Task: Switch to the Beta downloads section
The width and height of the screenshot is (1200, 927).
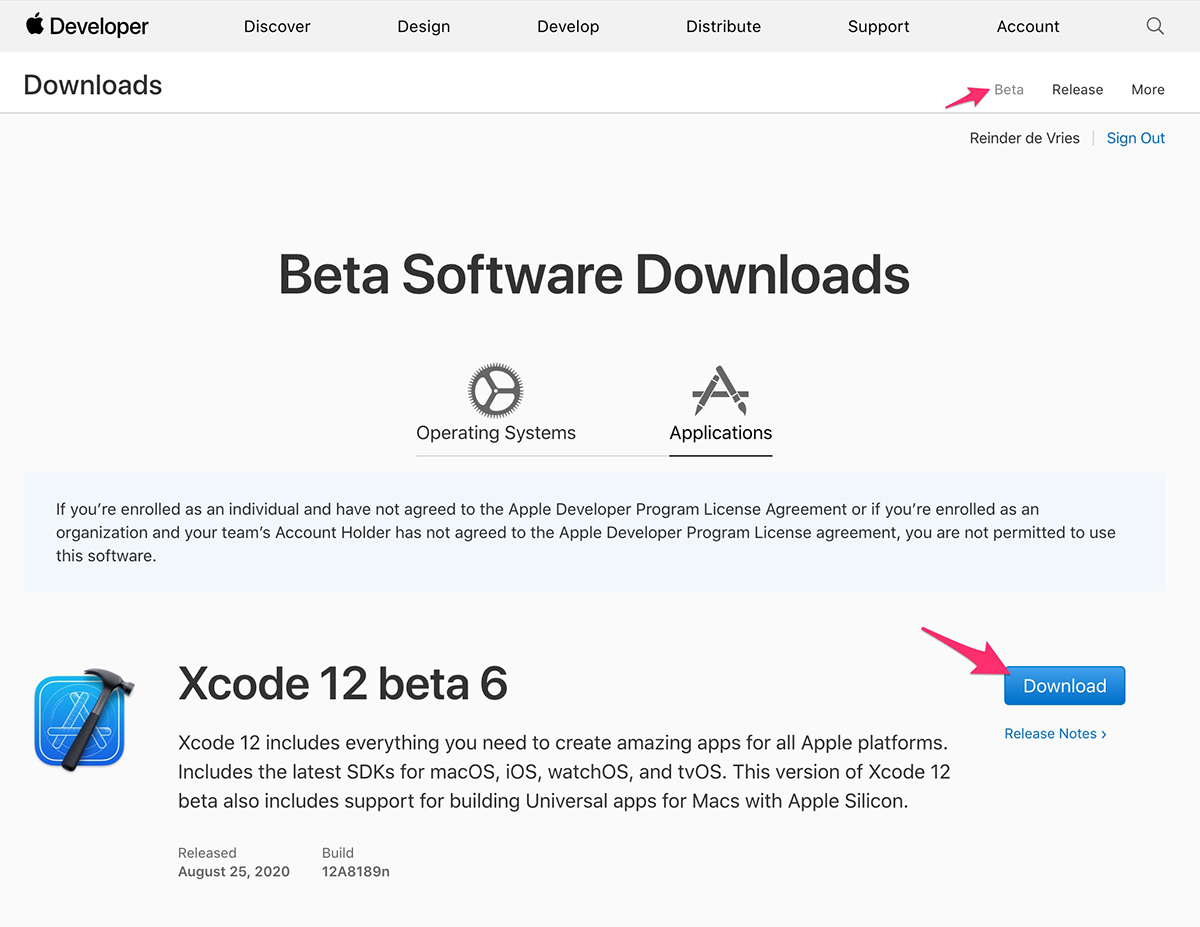Action: tap(1009, 90)
